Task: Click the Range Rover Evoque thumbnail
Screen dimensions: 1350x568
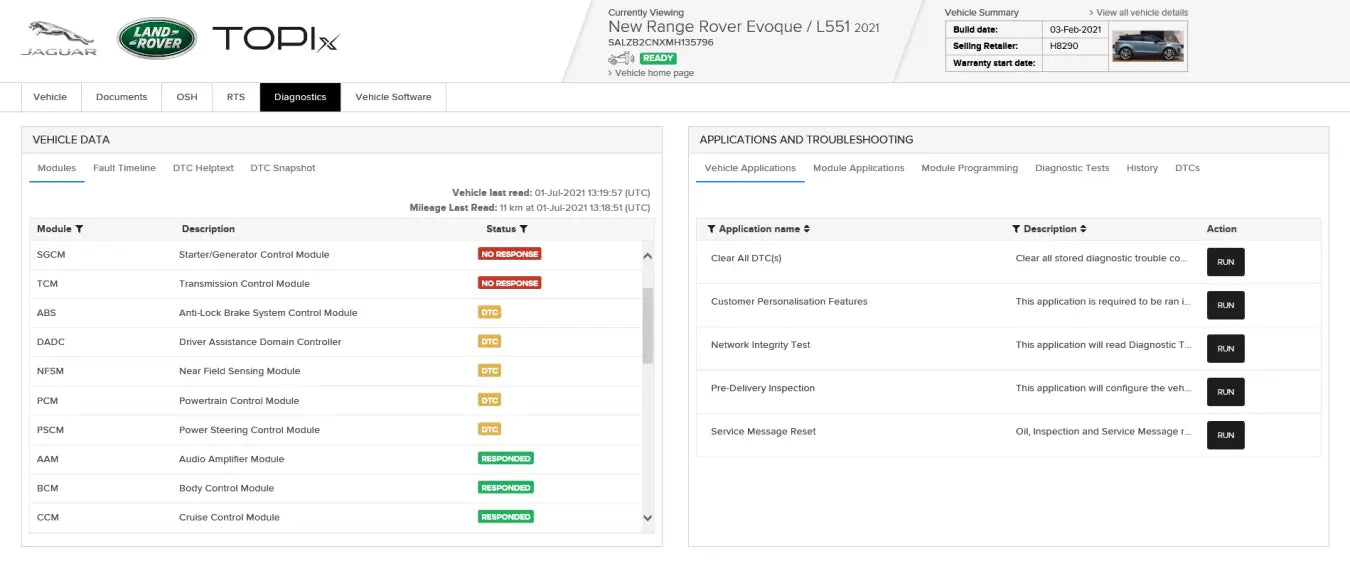Action: 1148,46
